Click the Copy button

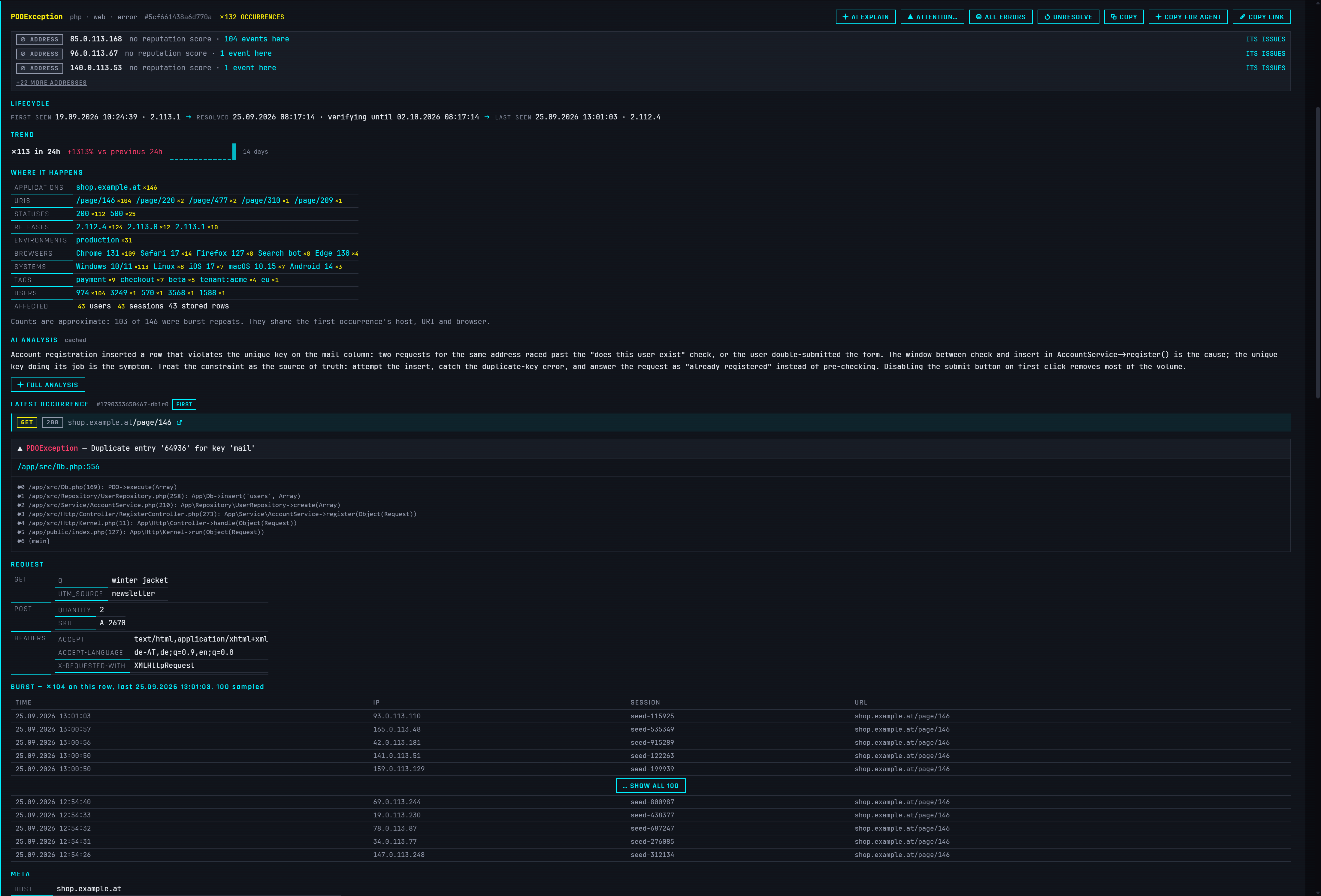(x=1123, y=17)
